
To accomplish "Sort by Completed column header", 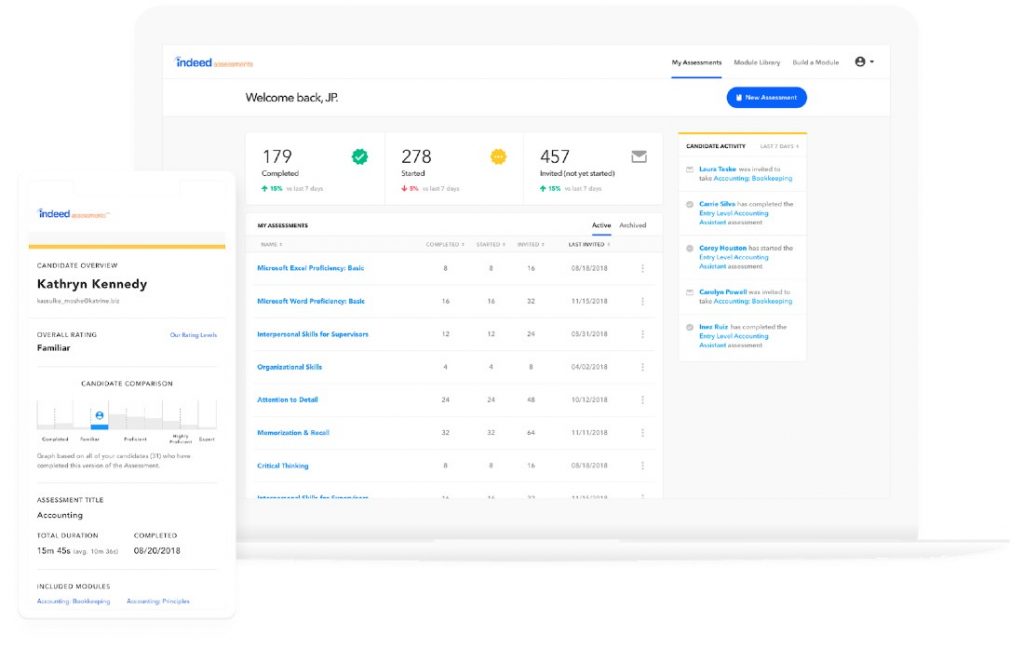I will [445, 245].
